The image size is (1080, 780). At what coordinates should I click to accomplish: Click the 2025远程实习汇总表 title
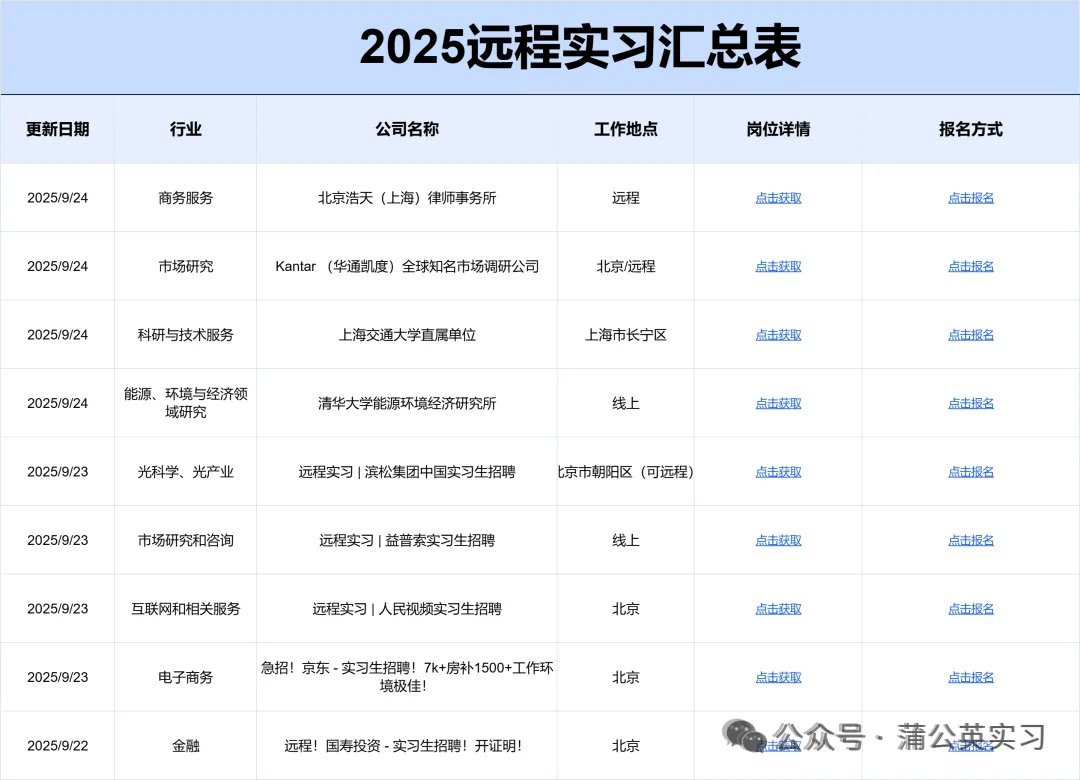pyautogui.click(x=580, y=47)
